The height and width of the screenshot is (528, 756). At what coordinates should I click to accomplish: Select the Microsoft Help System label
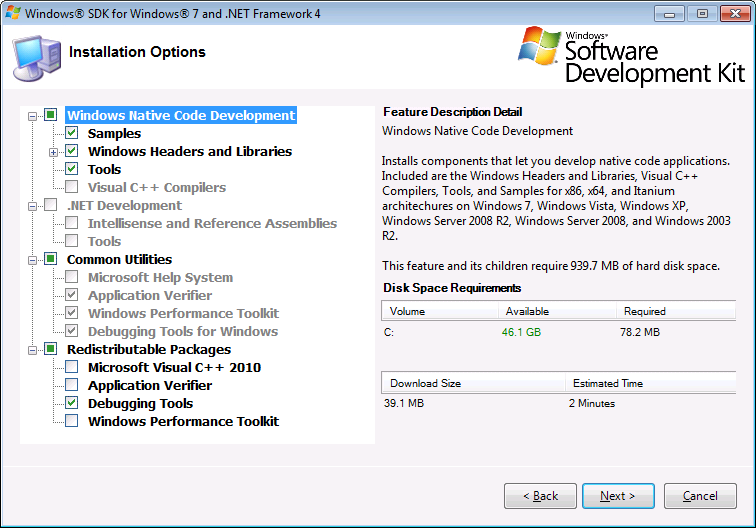161,277
